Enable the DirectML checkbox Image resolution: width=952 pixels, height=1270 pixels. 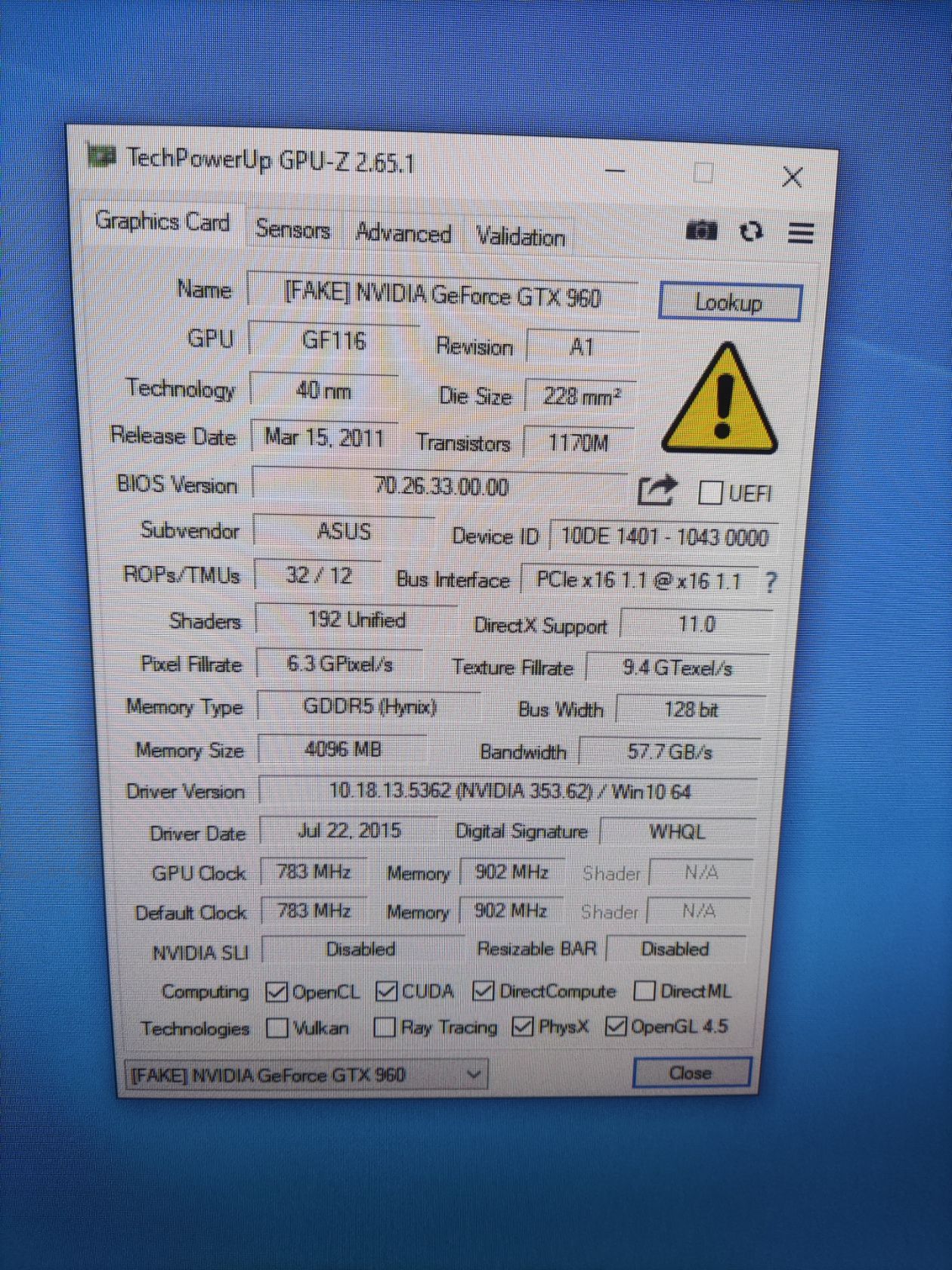644,990
